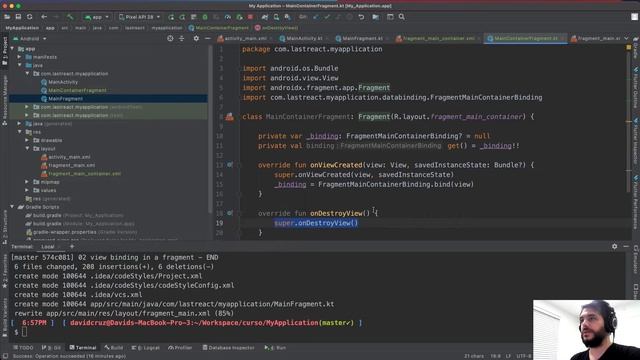Click the class gutter icon on line 8

230,117
